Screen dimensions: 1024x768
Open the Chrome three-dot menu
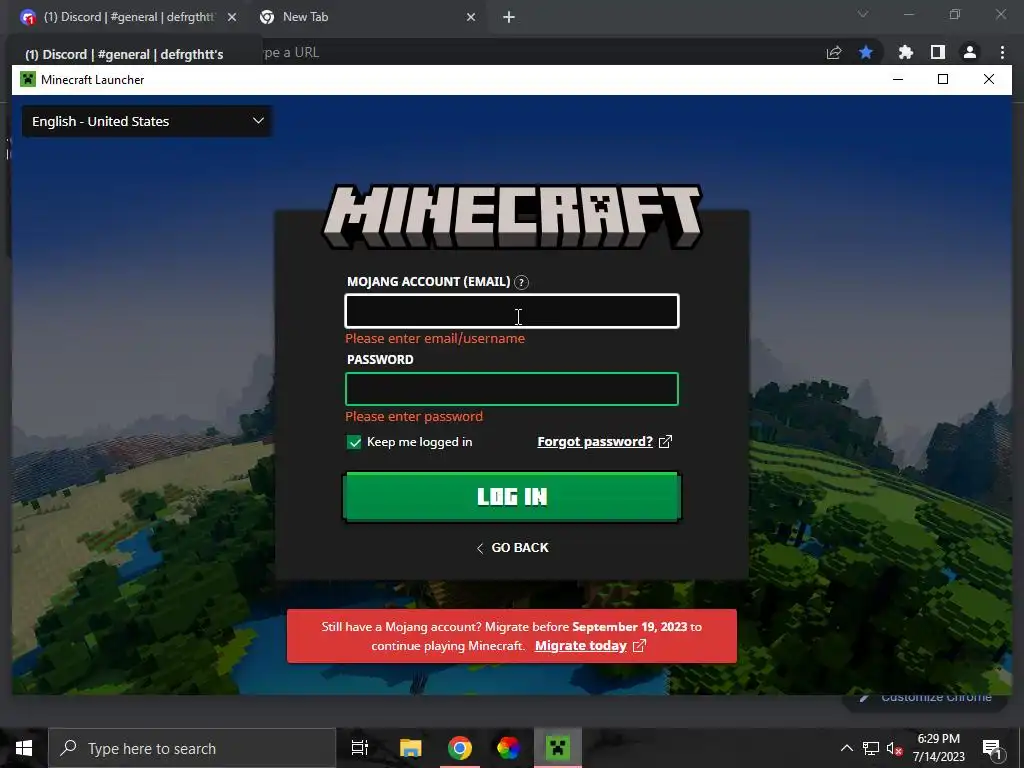[1002, 52]
